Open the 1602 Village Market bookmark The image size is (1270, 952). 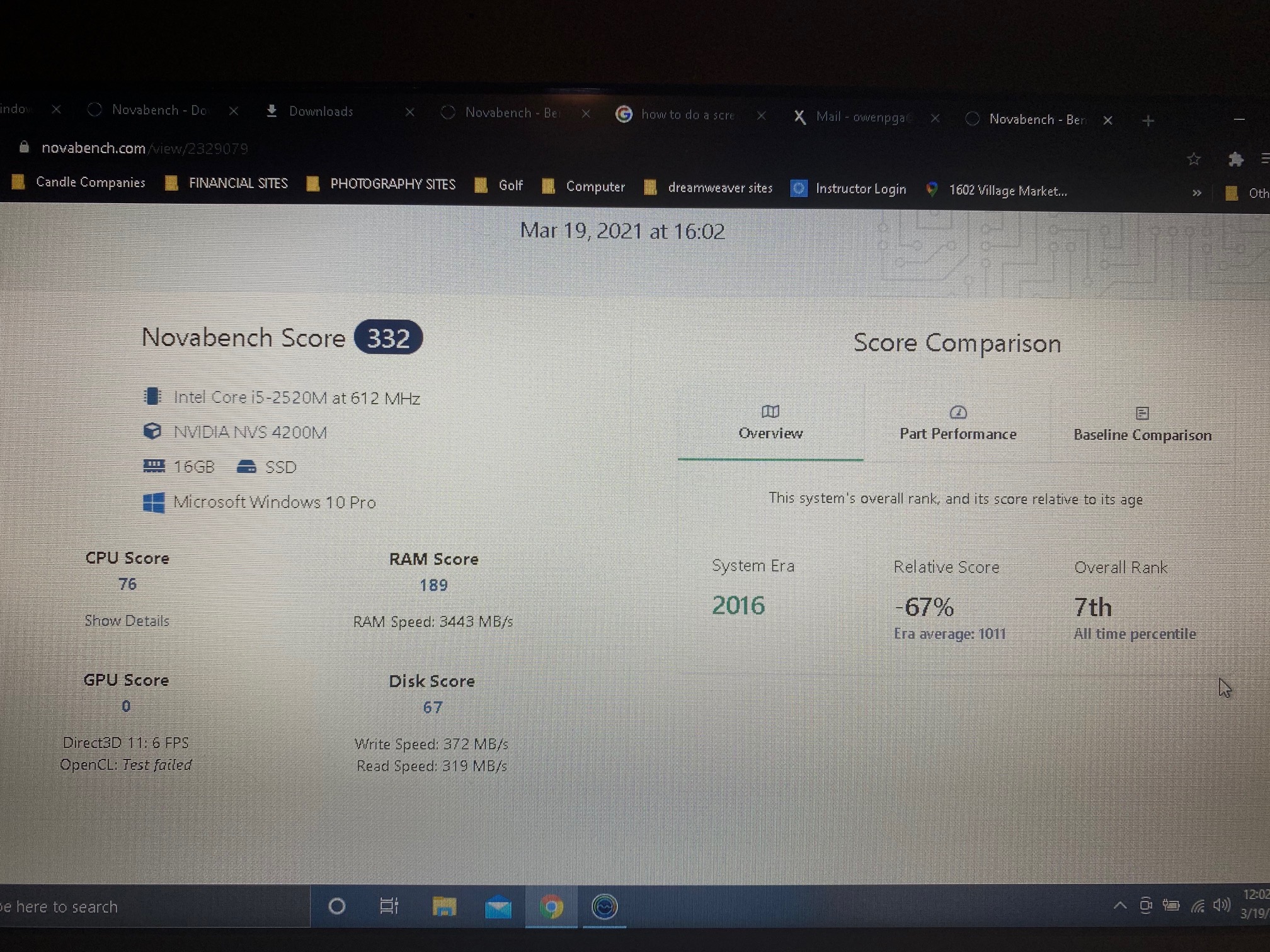pyautogui.click(x=996, y=190)
